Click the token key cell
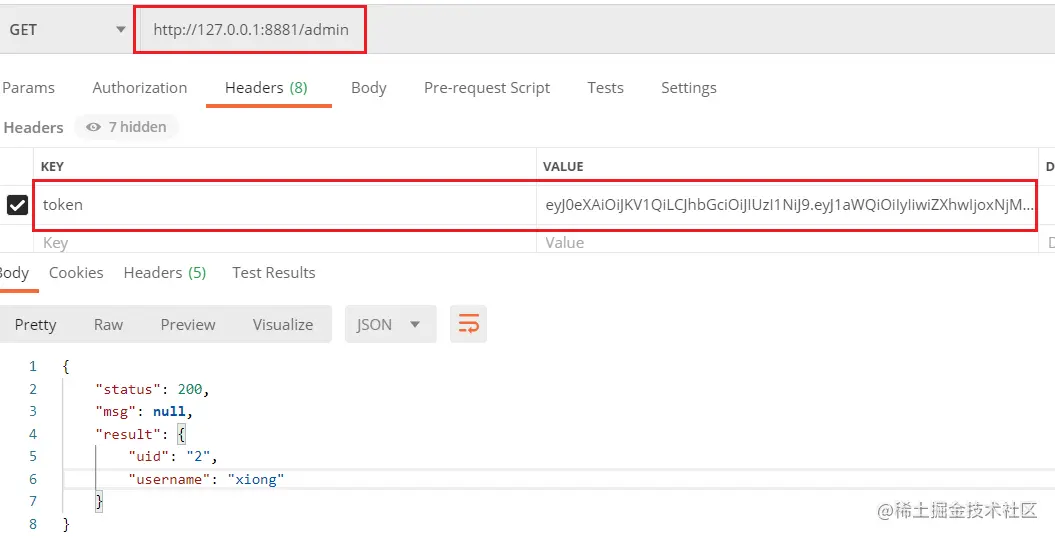This screenshot has height=538, width=1055. 285,204
